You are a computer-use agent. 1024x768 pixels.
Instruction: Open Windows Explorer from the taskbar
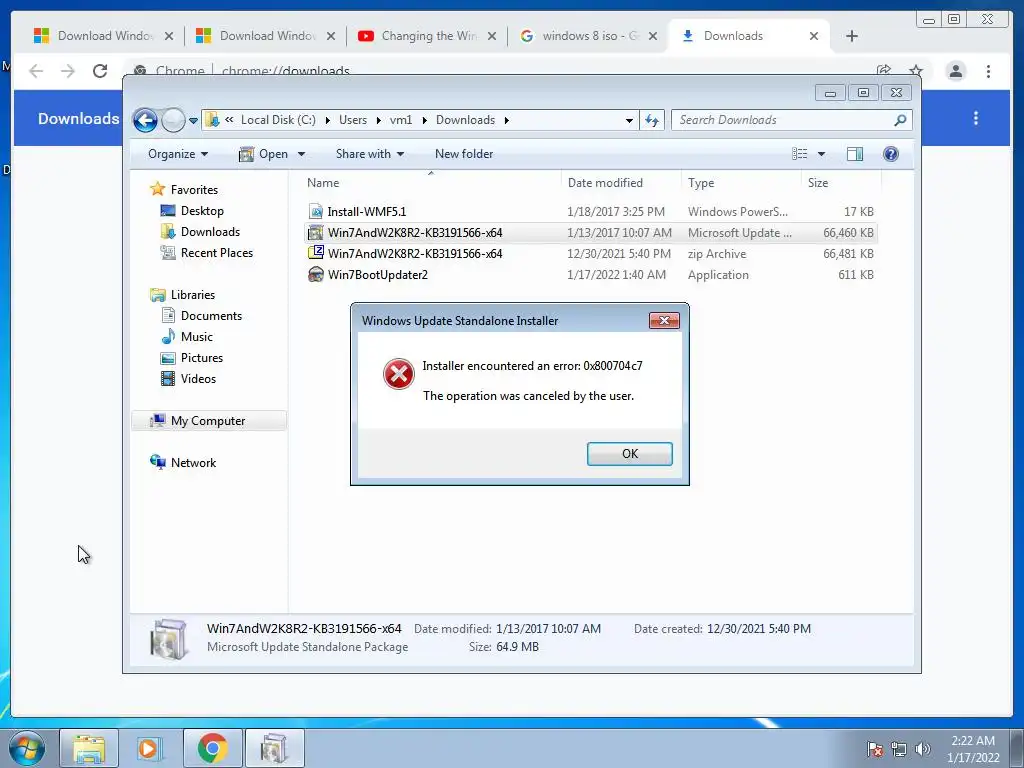point(89,748)
